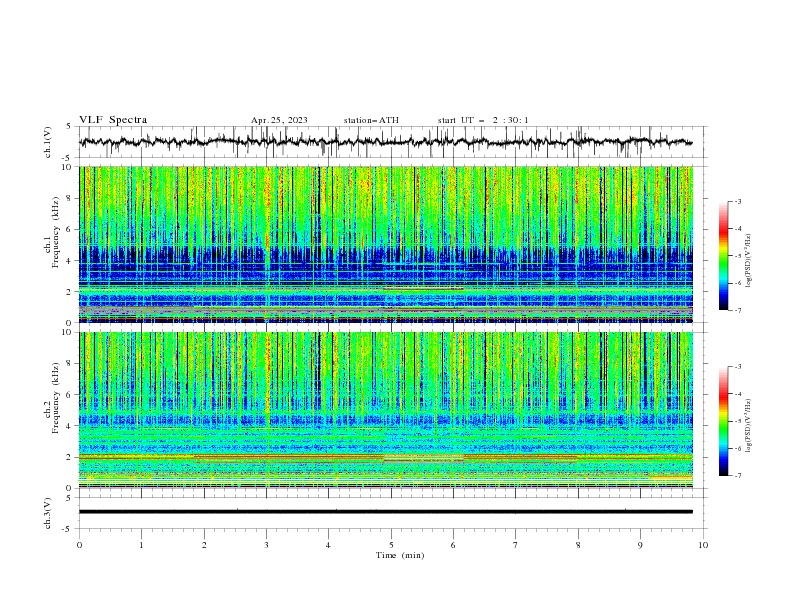Click the 'VLF Spectra' title text
792x612 pixels.
pos(113,120)
